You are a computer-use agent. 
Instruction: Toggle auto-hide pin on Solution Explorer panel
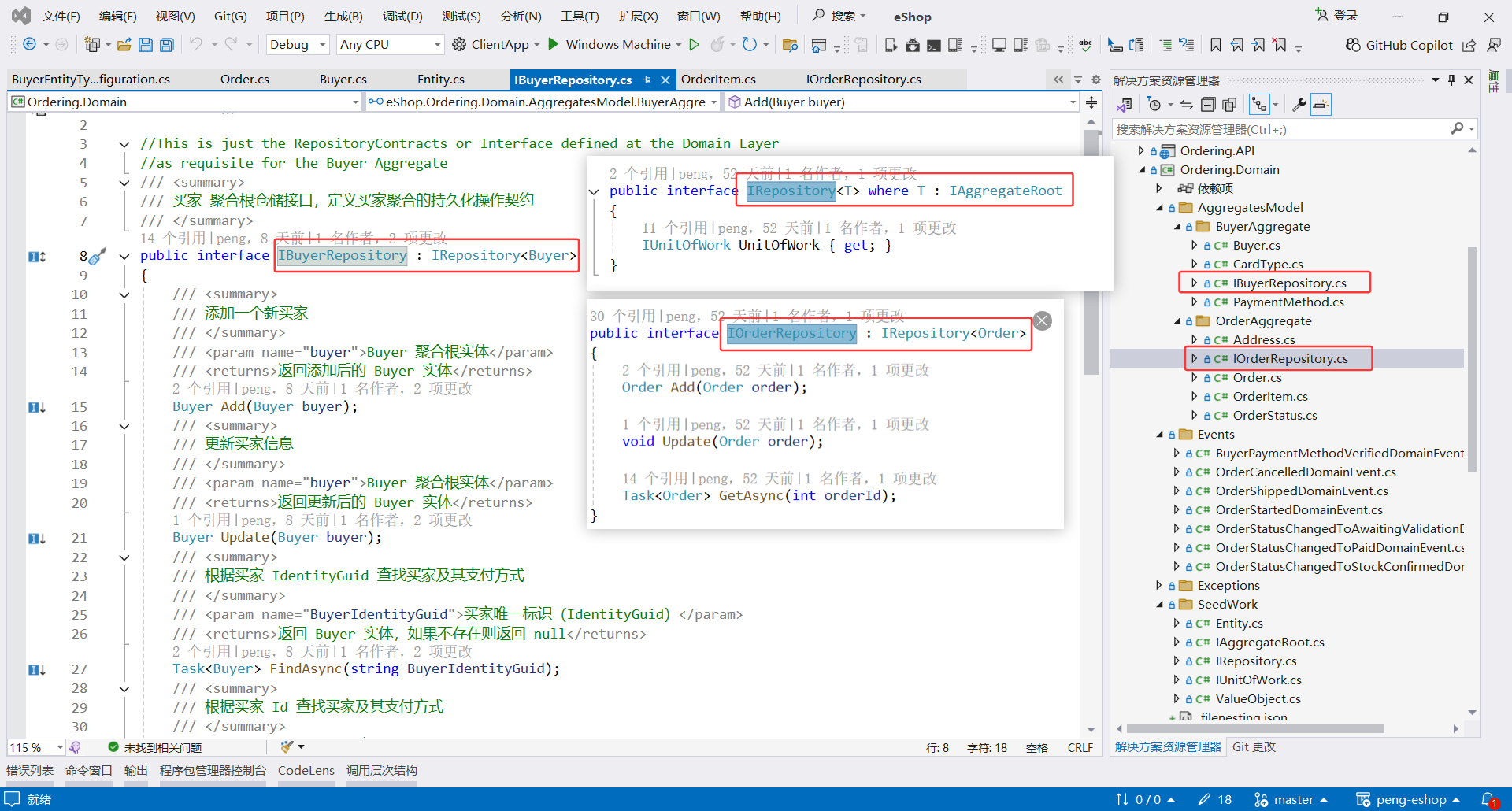1451,80
